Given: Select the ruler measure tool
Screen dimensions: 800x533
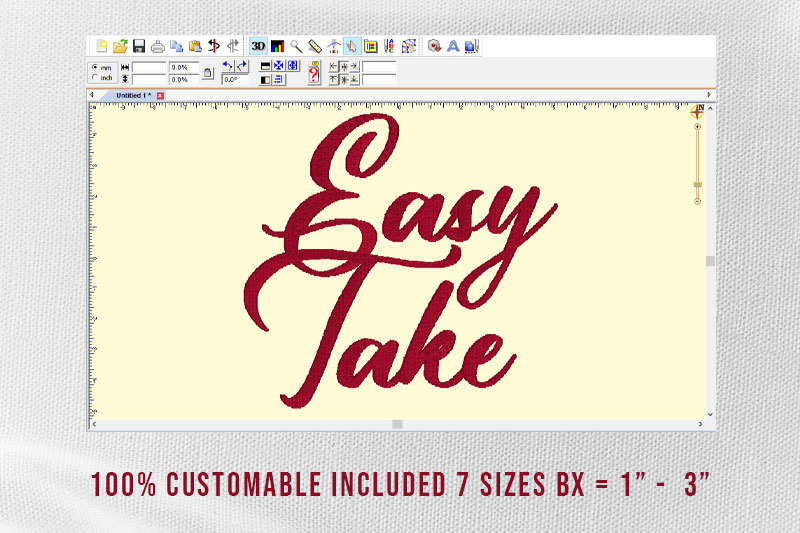Looking at the screenshot, I should [315, 46].
